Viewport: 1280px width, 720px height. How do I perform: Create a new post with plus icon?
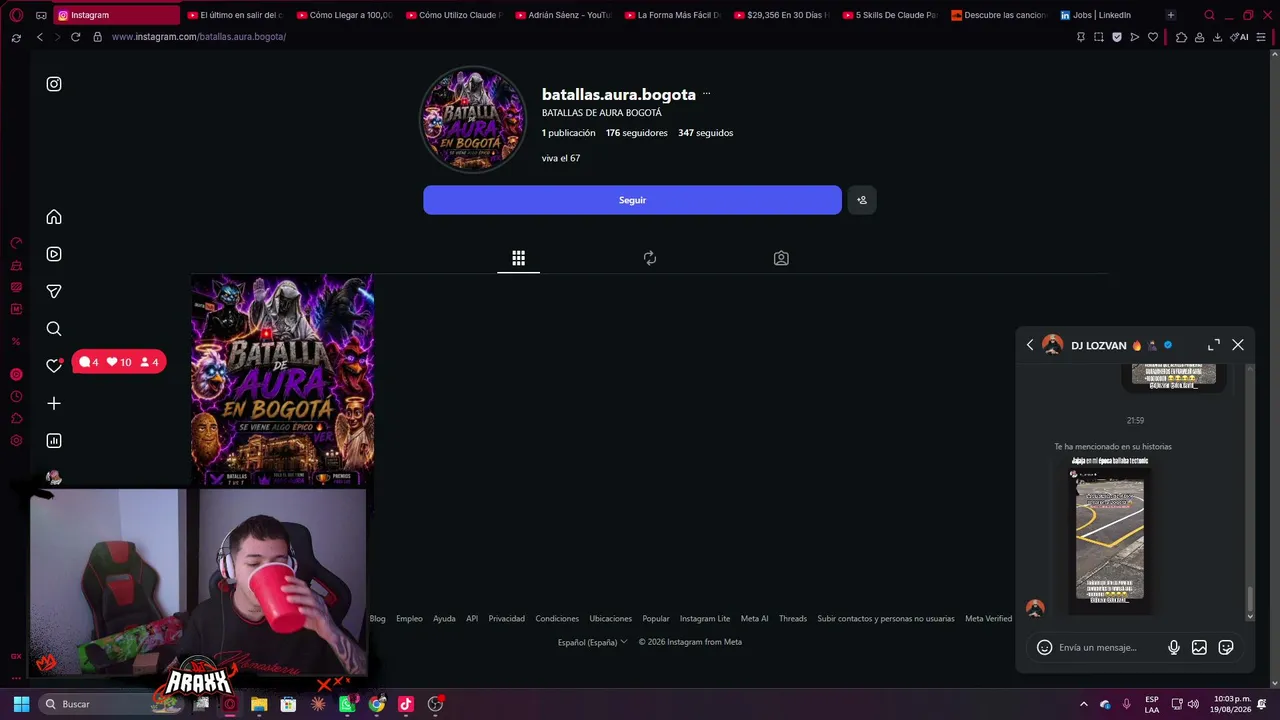54,403
